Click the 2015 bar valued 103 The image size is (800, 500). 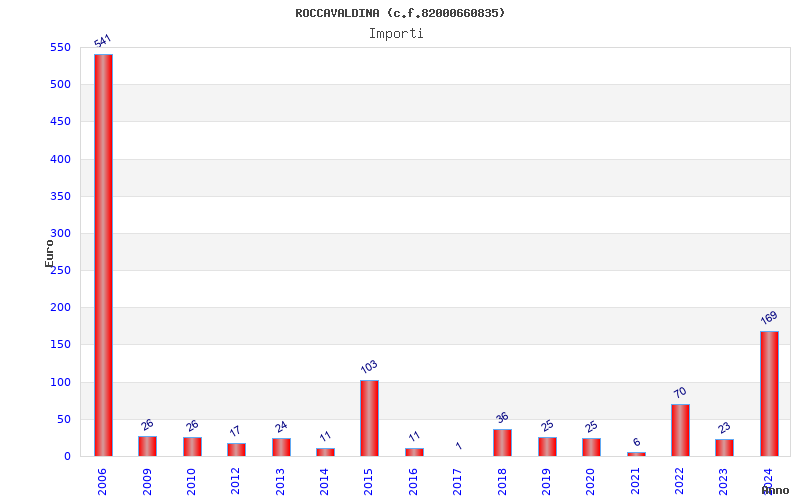(369, 418)
